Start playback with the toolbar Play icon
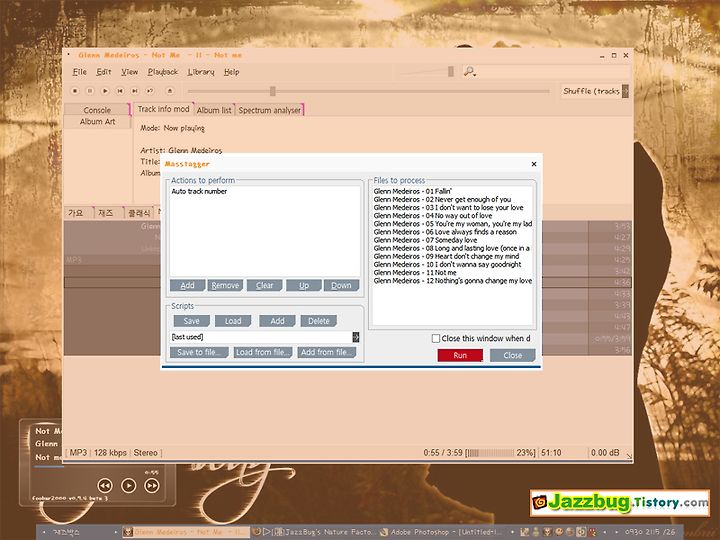This screenshot has width=720, height=540. point(105,91)
